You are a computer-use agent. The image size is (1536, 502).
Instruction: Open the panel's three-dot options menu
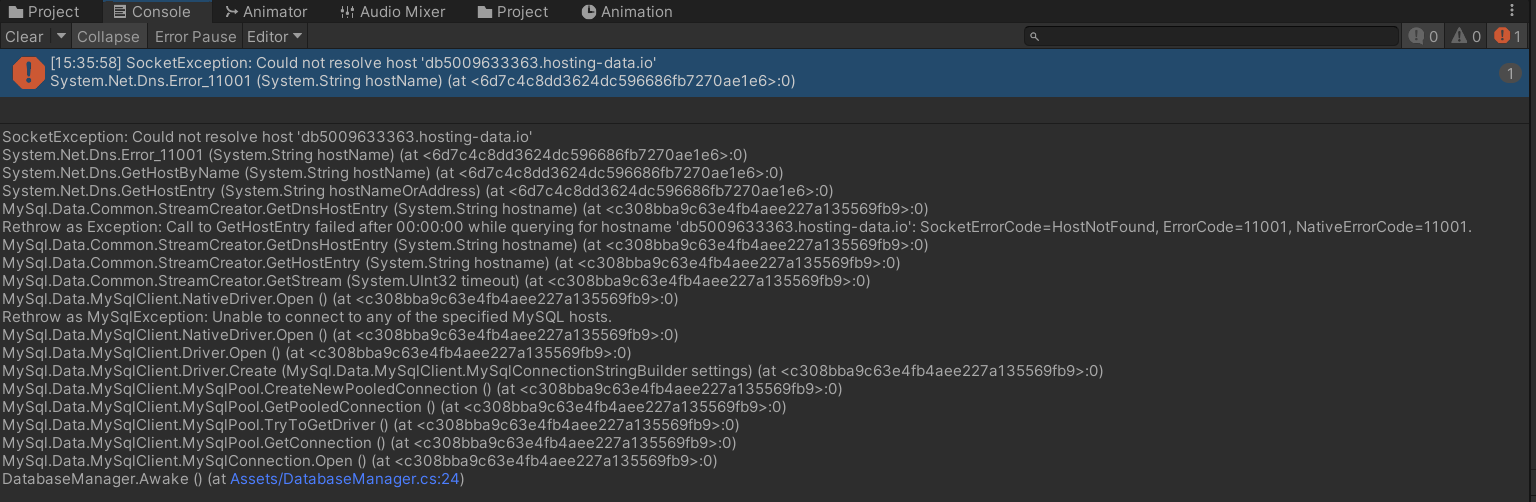(1512, 11)
